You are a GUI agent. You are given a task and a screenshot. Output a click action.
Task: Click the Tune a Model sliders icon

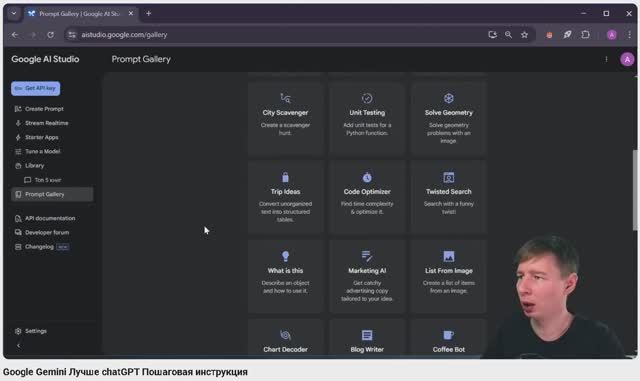[x=18, y=152]
